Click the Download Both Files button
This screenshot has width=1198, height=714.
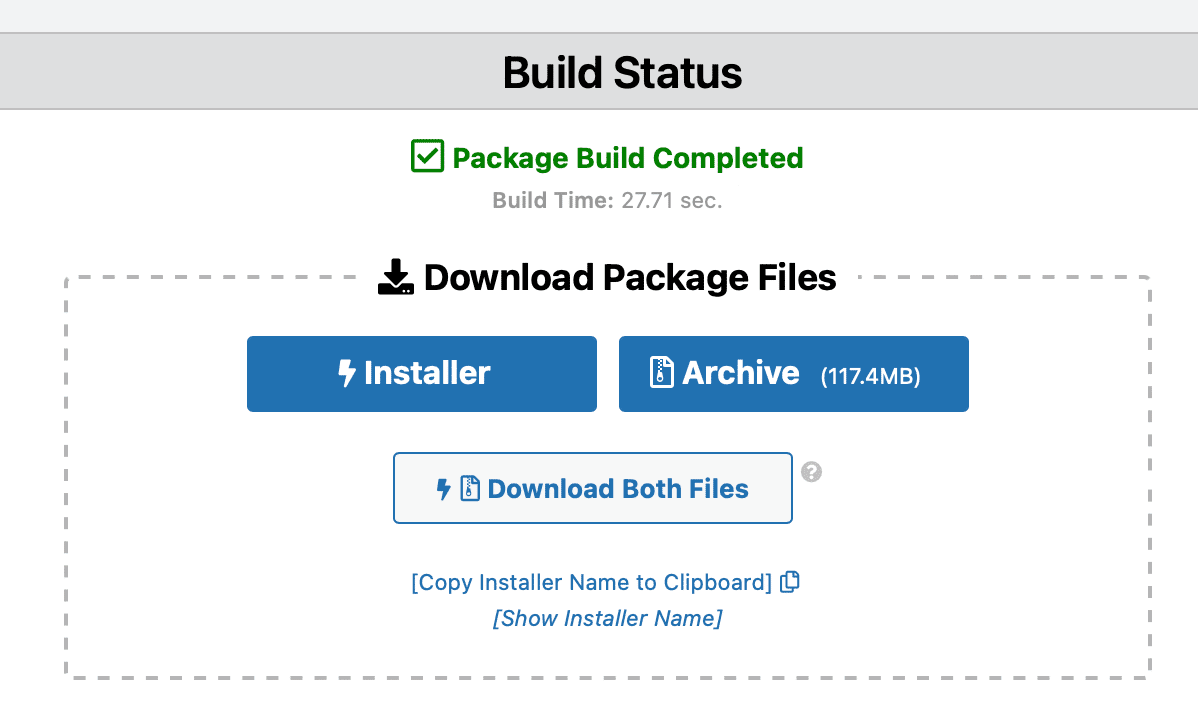point(592,488)
